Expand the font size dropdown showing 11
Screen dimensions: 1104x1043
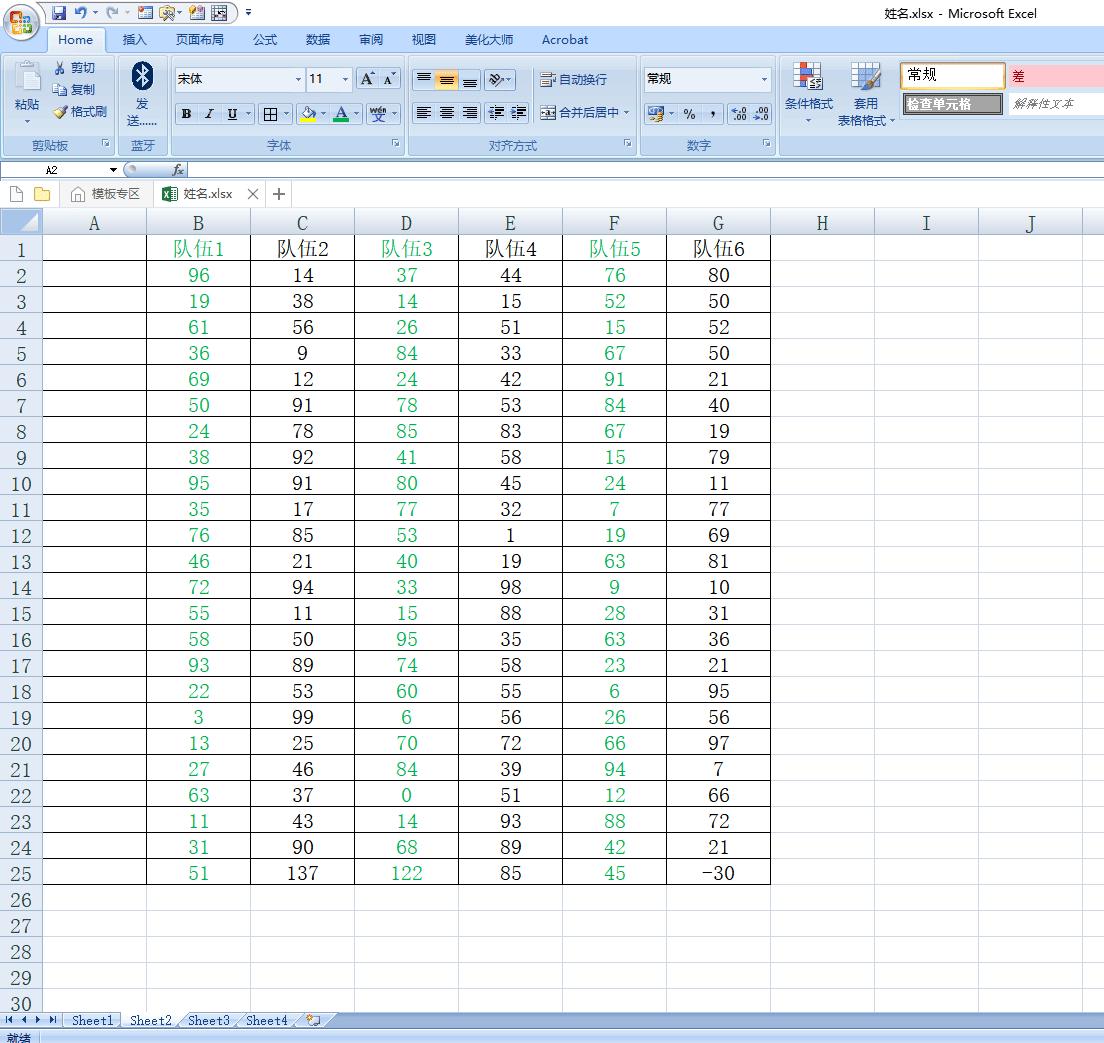(345, 79)
